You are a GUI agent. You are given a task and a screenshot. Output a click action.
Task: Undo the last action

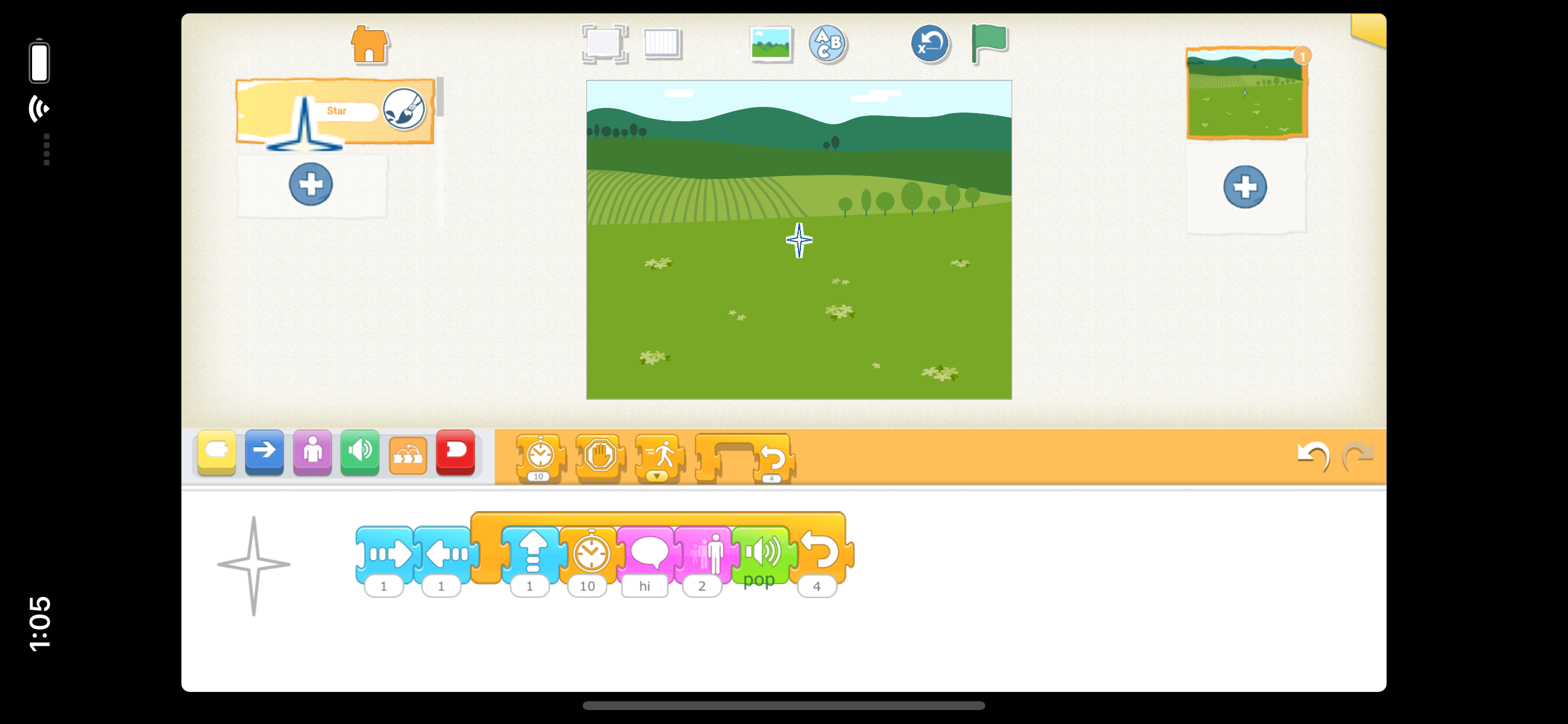pyautogui.click(x=1312, y=455)
